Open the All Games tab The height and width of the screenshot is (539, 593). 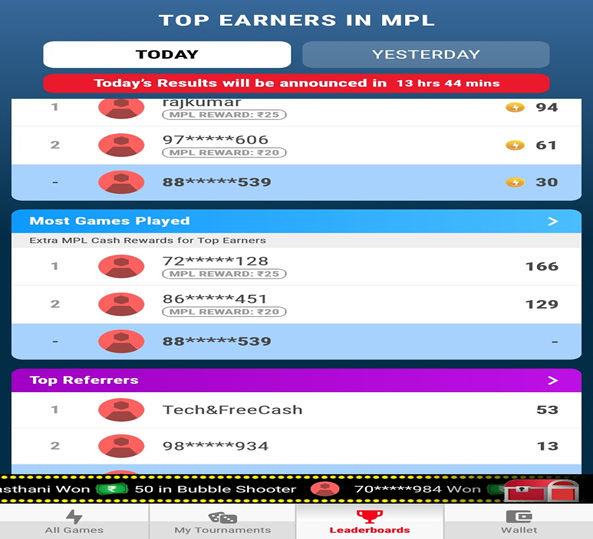74,522
